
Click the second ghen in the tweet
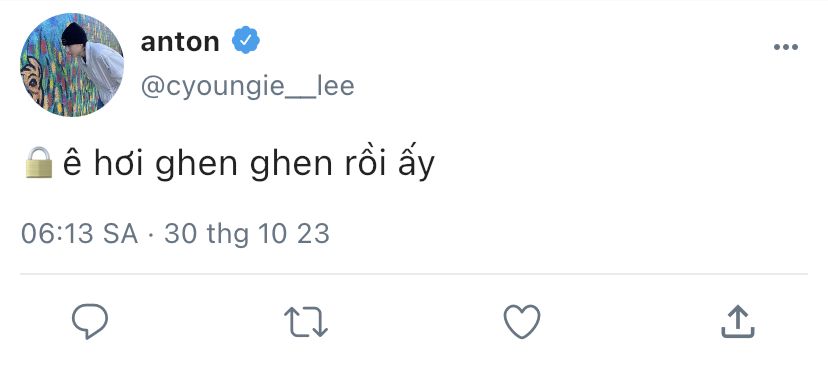pyautogui.click(x=291, y=167)
